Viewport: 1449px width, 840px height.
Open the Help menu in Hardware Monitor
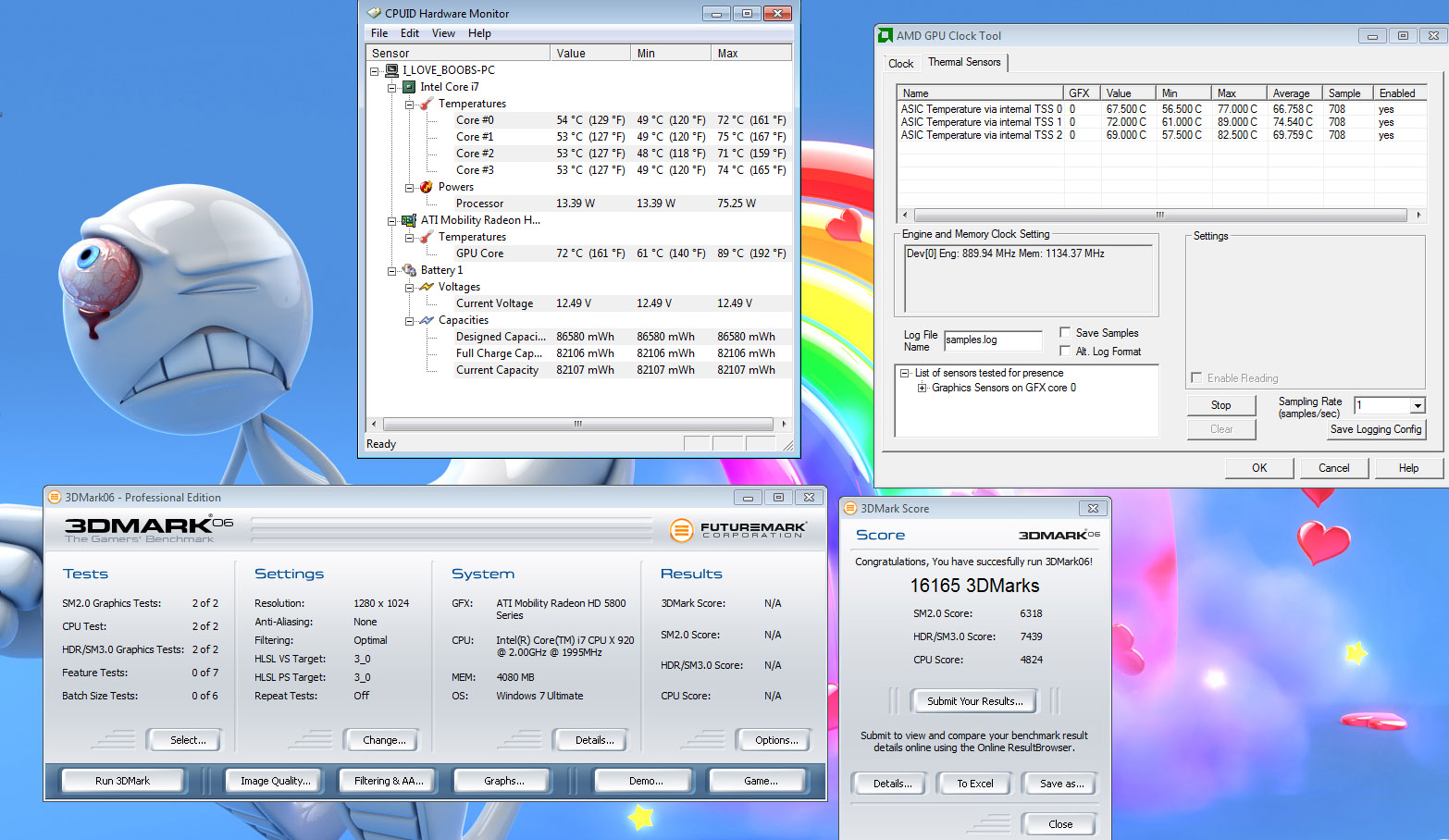[479, 33]
